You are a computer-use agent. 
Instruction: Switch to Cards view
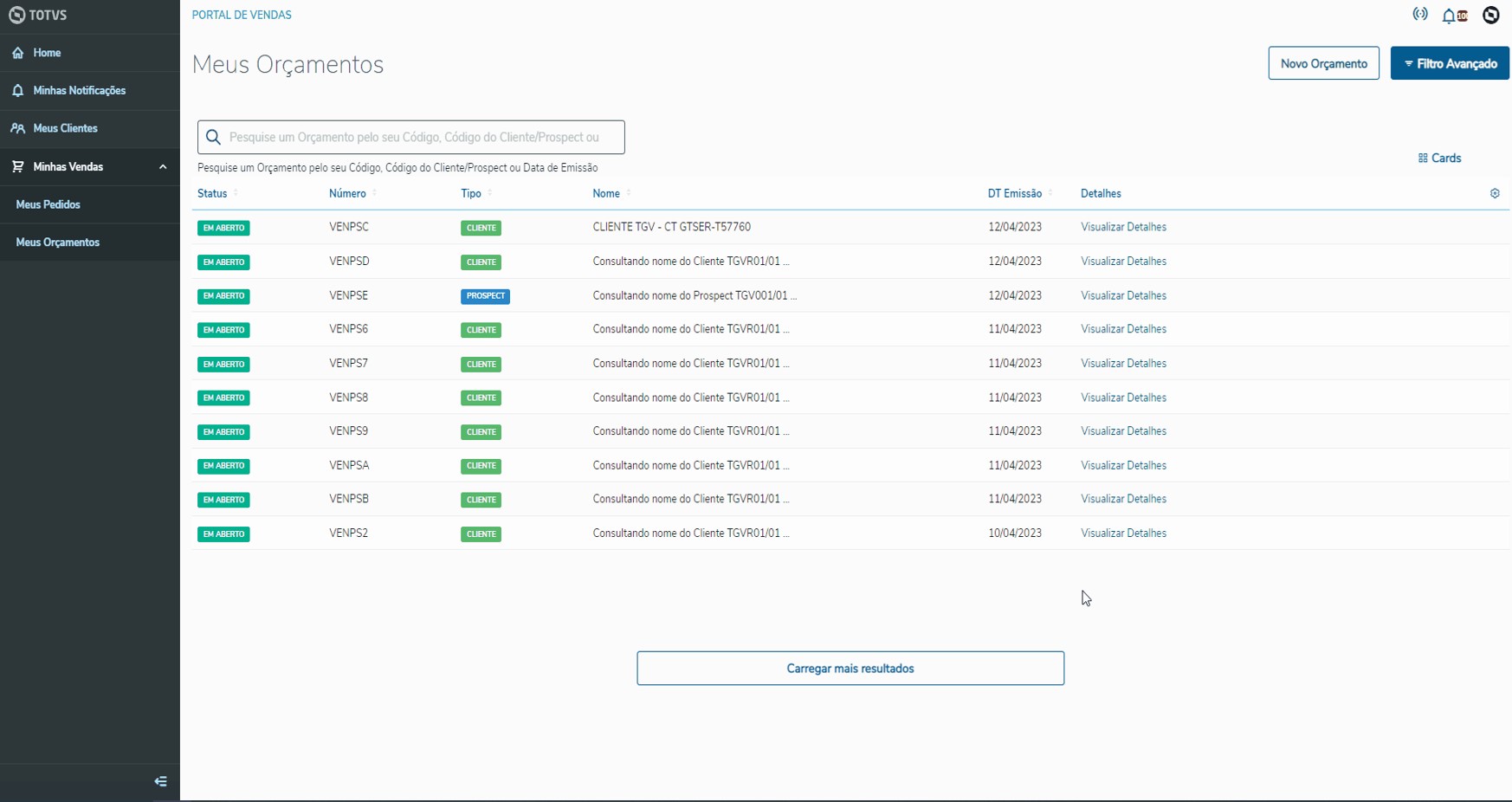[x=1439, y=158]
